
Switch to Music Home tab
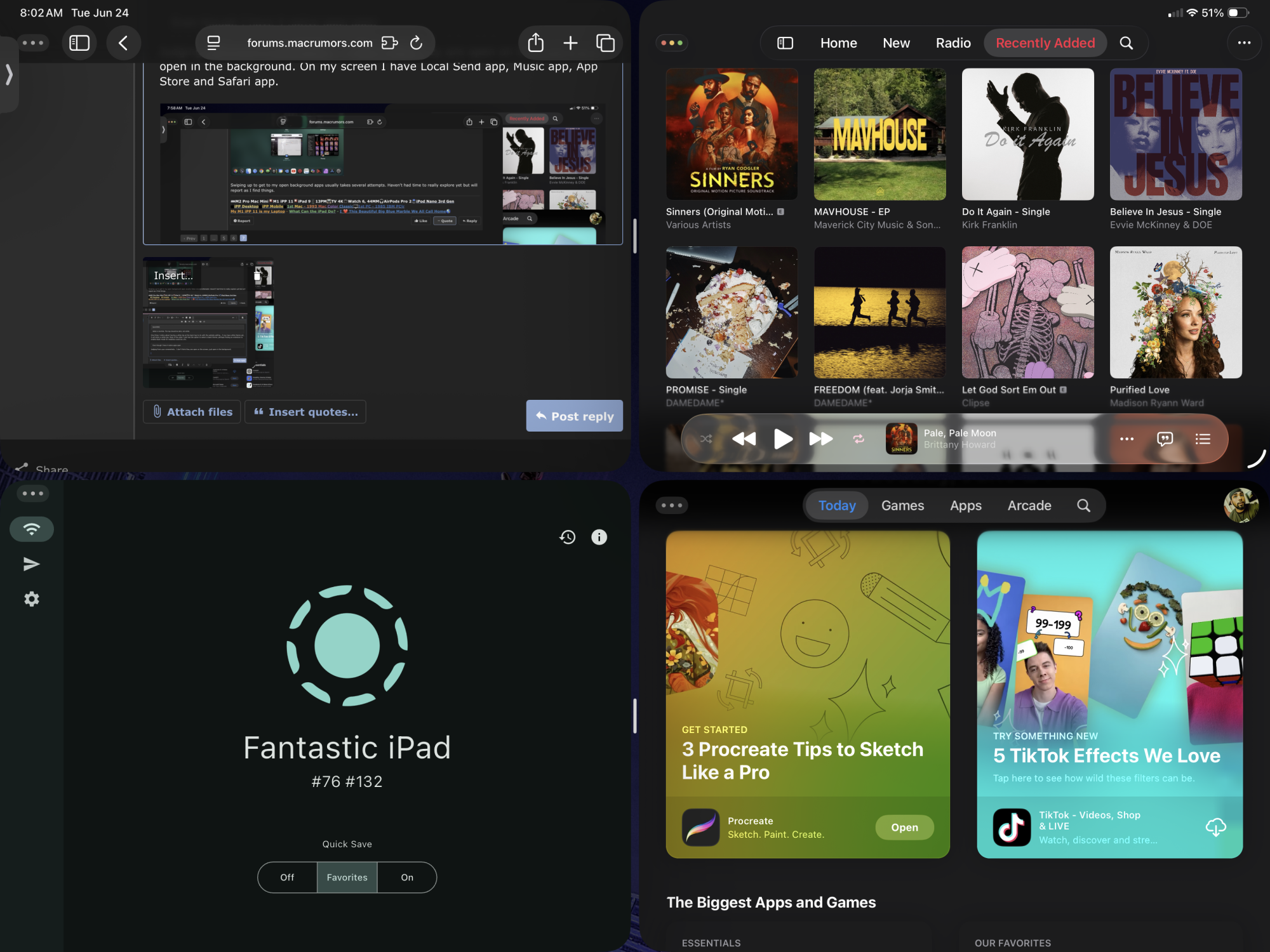click(838, 43)
